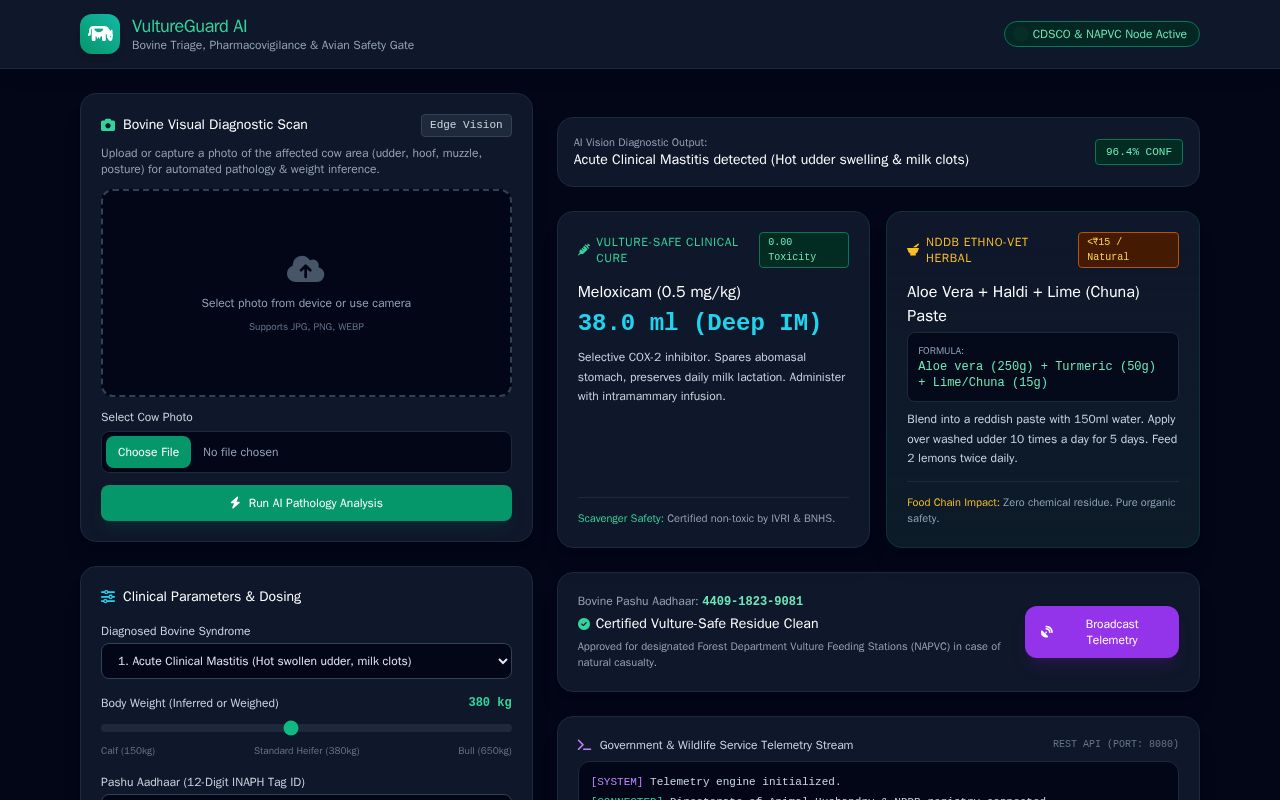Click the satellite icon on Broadcast Telemetry button

1047,632
